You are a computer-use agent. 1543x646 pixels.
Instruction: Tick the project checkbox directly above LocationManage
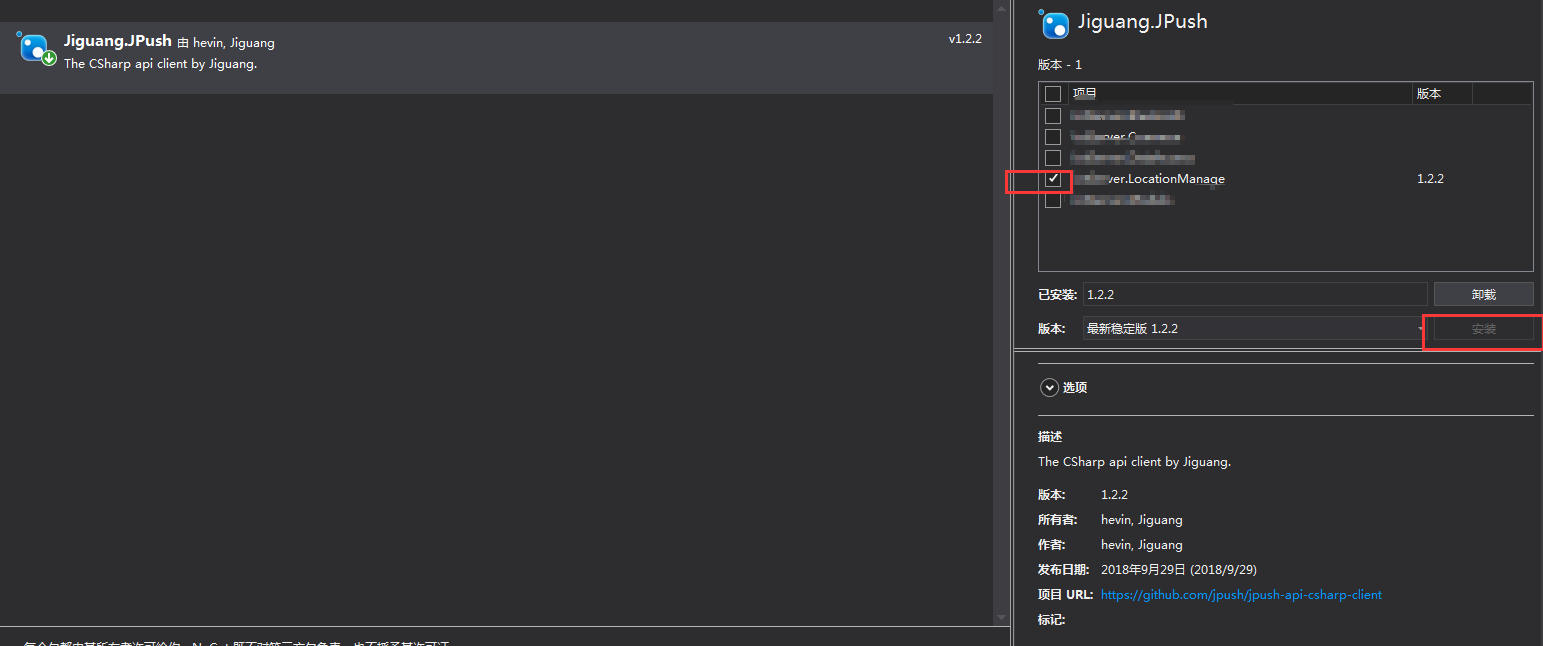(x=1053, y=158)
